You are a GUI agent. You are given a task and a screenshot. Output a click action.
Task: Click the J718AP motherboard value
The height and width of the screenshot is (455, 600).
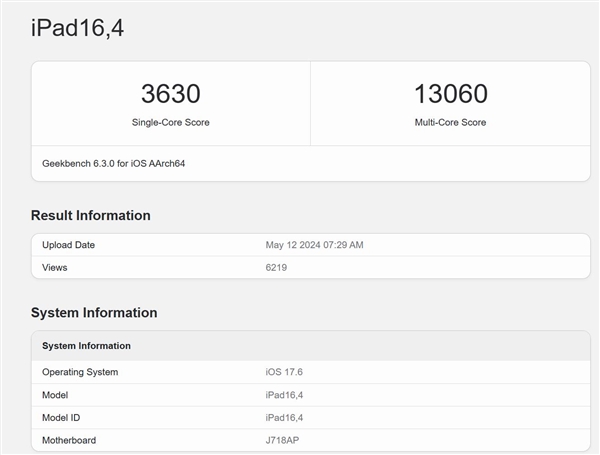[284, 440]
